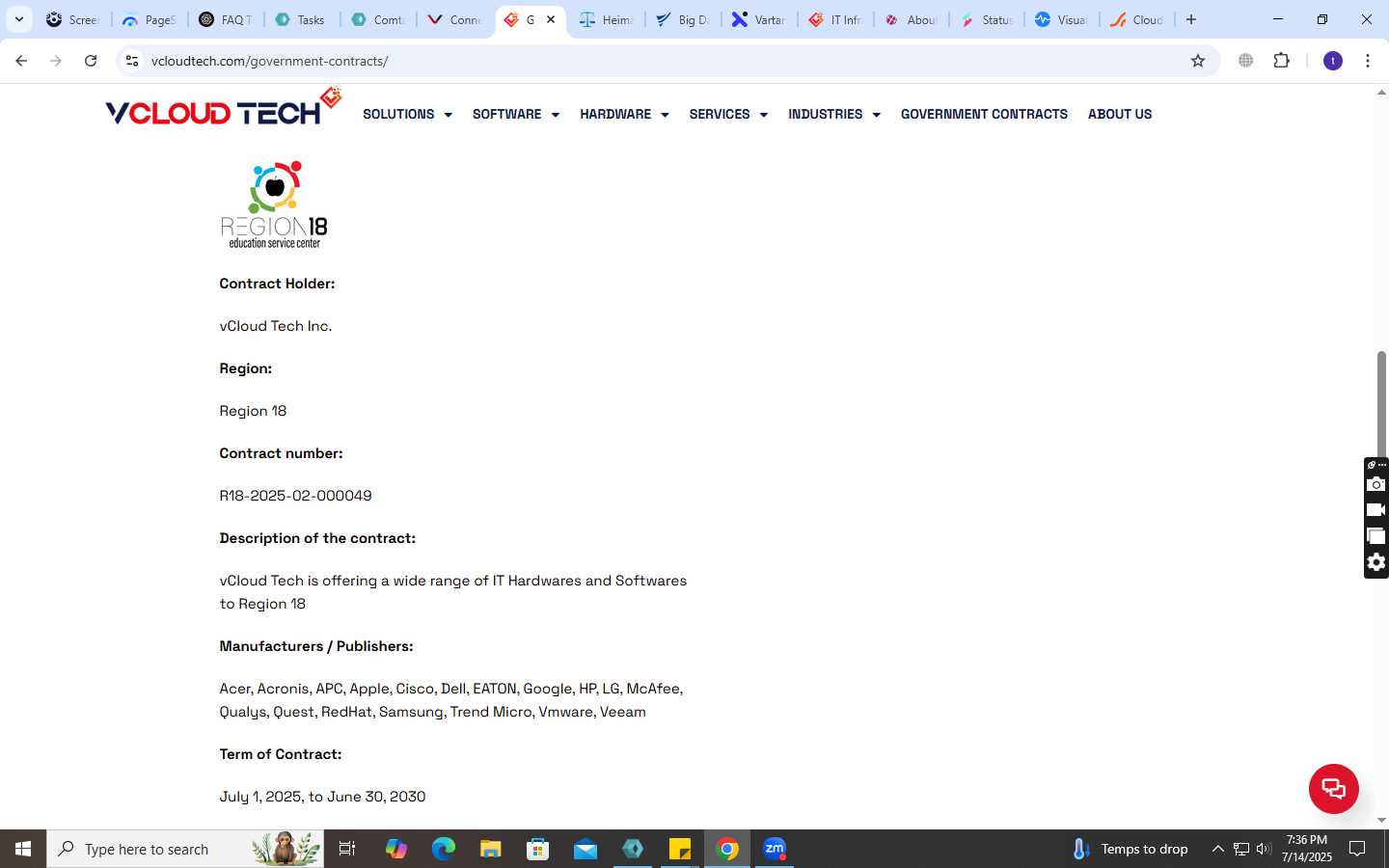Click the 'vCloud Tech Inc.' holder text

(275, 326)
